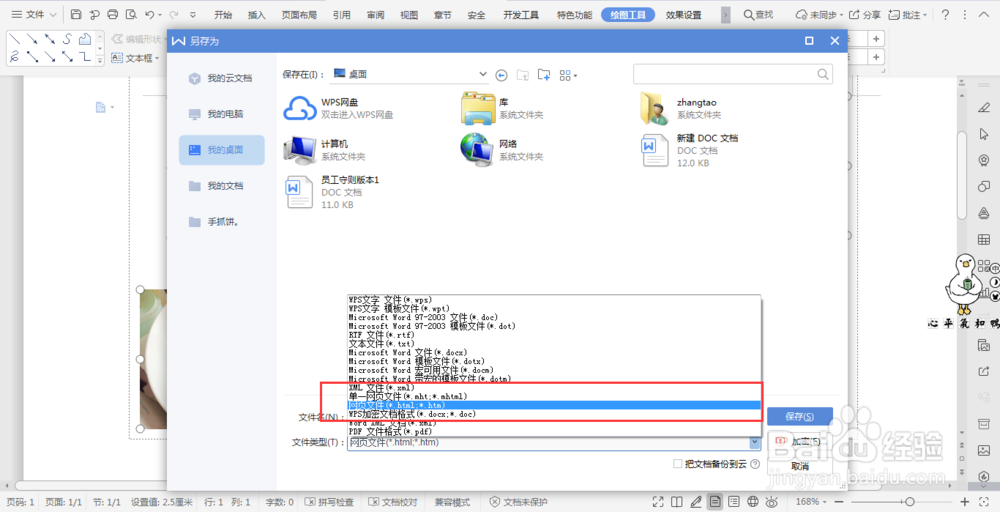Toggle spell check in the status bar
Viewport: 1000px width, 512px height.
point(328,502)
